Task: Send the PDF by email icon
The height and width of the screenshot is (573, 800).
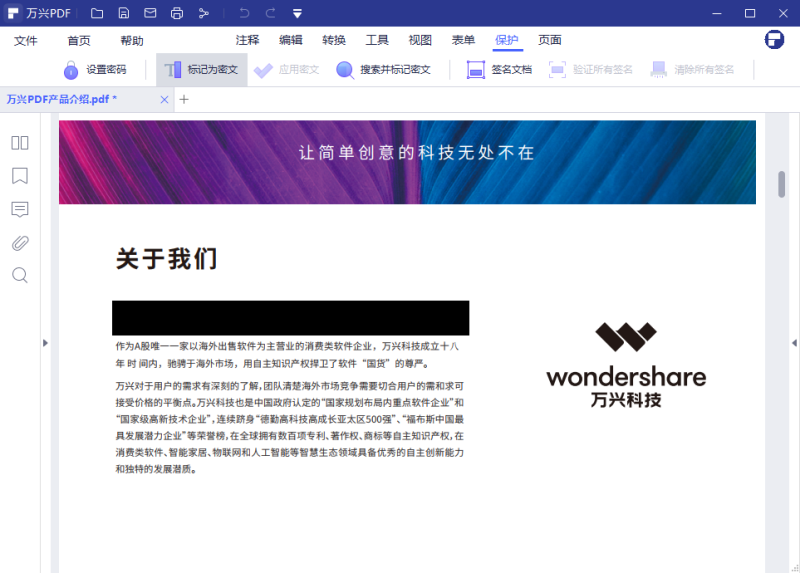Action: coord(150,13)
